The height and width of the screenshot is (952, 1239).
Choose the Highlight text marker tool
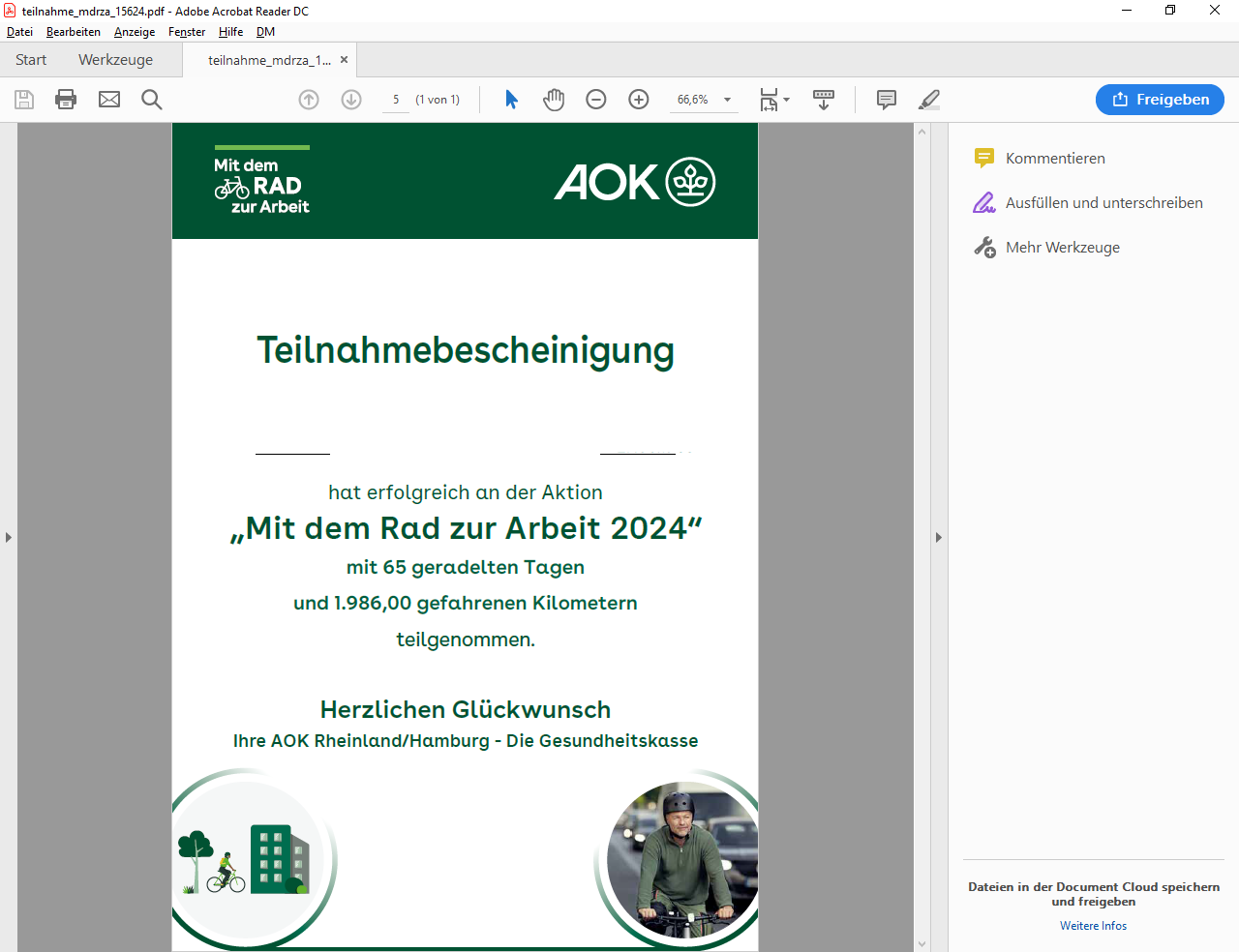pos(928,100)
